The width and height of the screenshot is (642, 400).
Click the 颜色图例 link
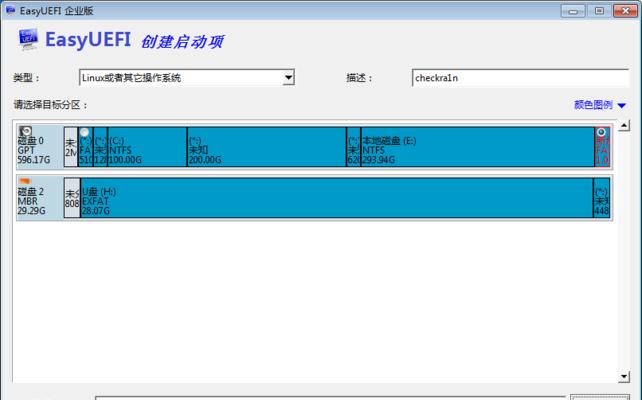pos(593,105)
